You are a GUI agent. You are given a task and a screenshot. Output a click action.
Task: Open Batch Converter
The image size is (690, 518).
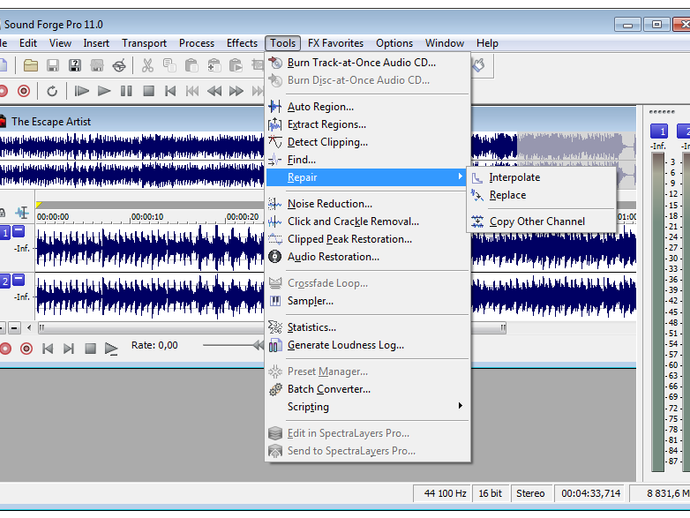click(368, 389)
